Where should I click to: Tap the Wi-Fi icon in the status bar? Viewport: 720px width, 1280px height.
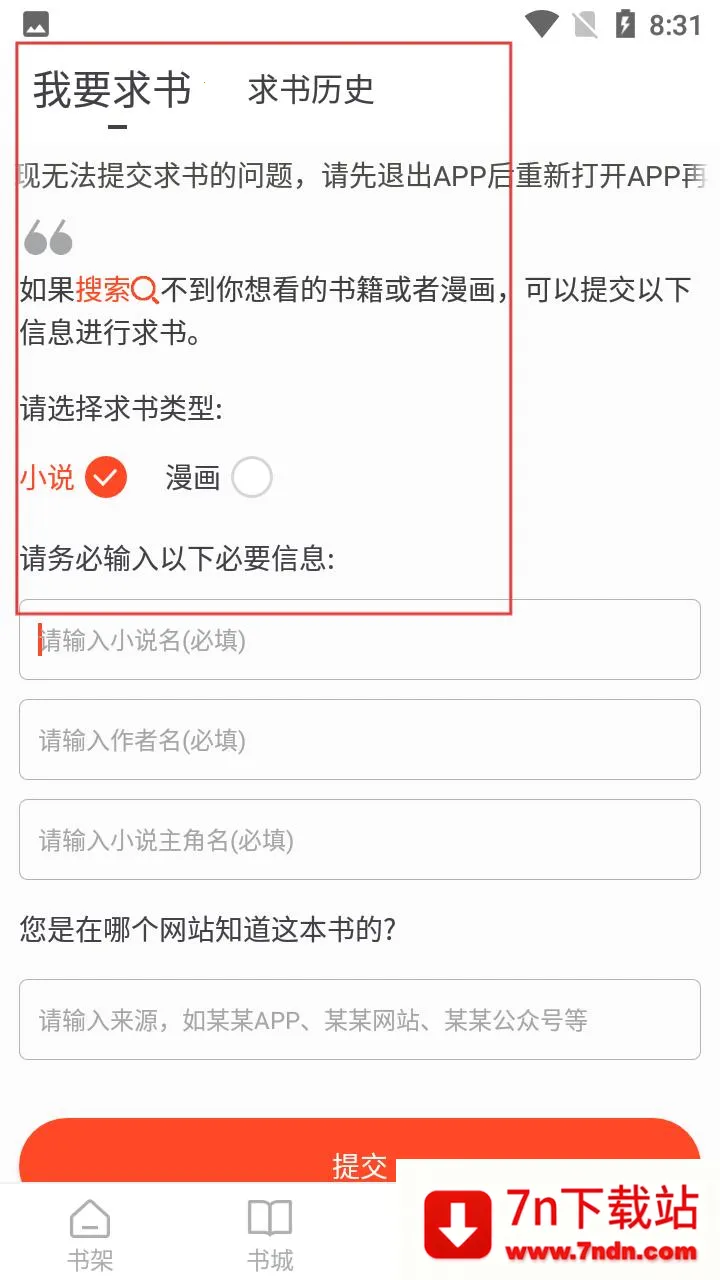[x=543, y=23]
